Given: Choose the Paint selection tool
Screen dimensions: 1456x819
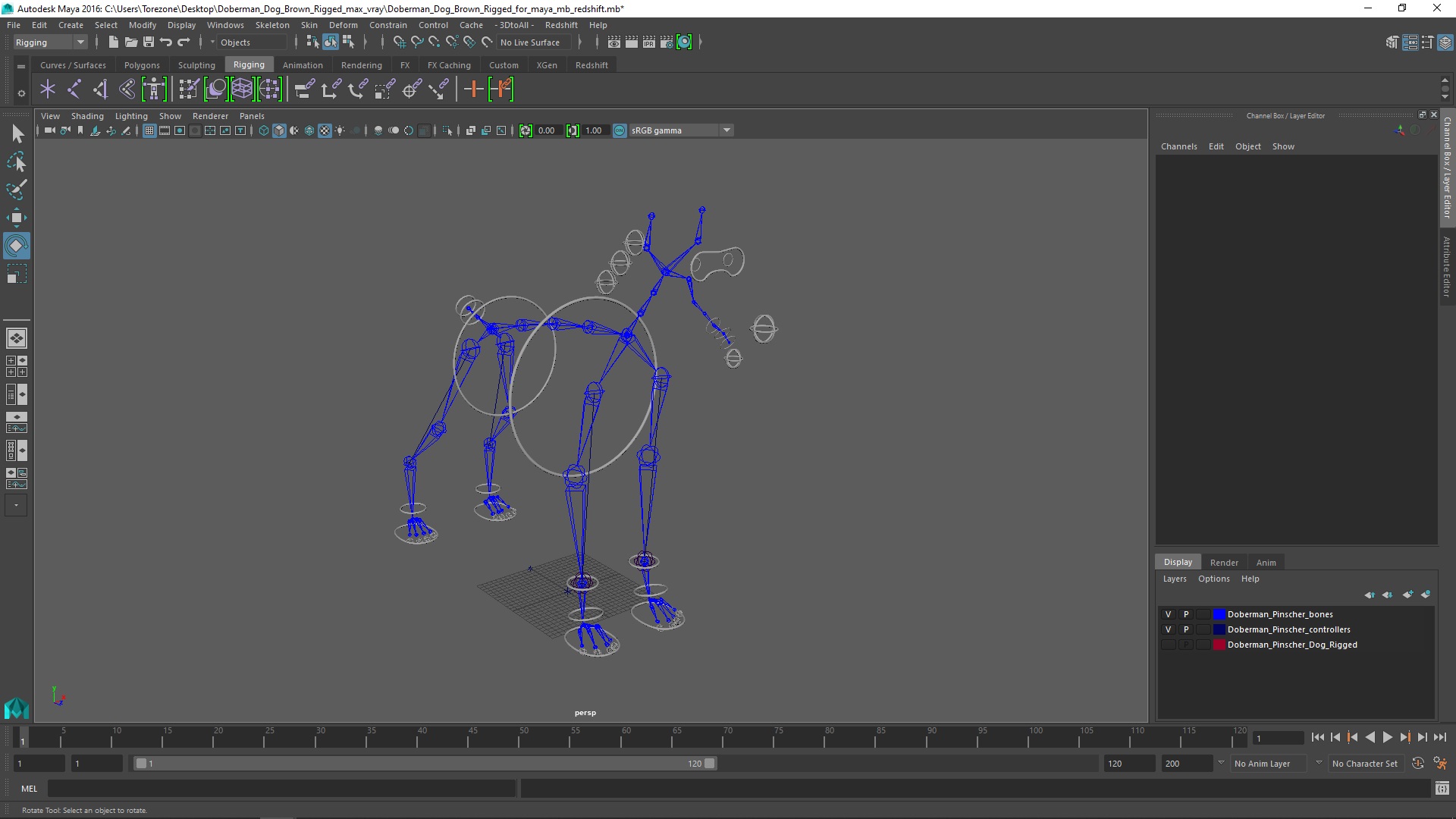Looking at the screenshot, I should (16, 190).
